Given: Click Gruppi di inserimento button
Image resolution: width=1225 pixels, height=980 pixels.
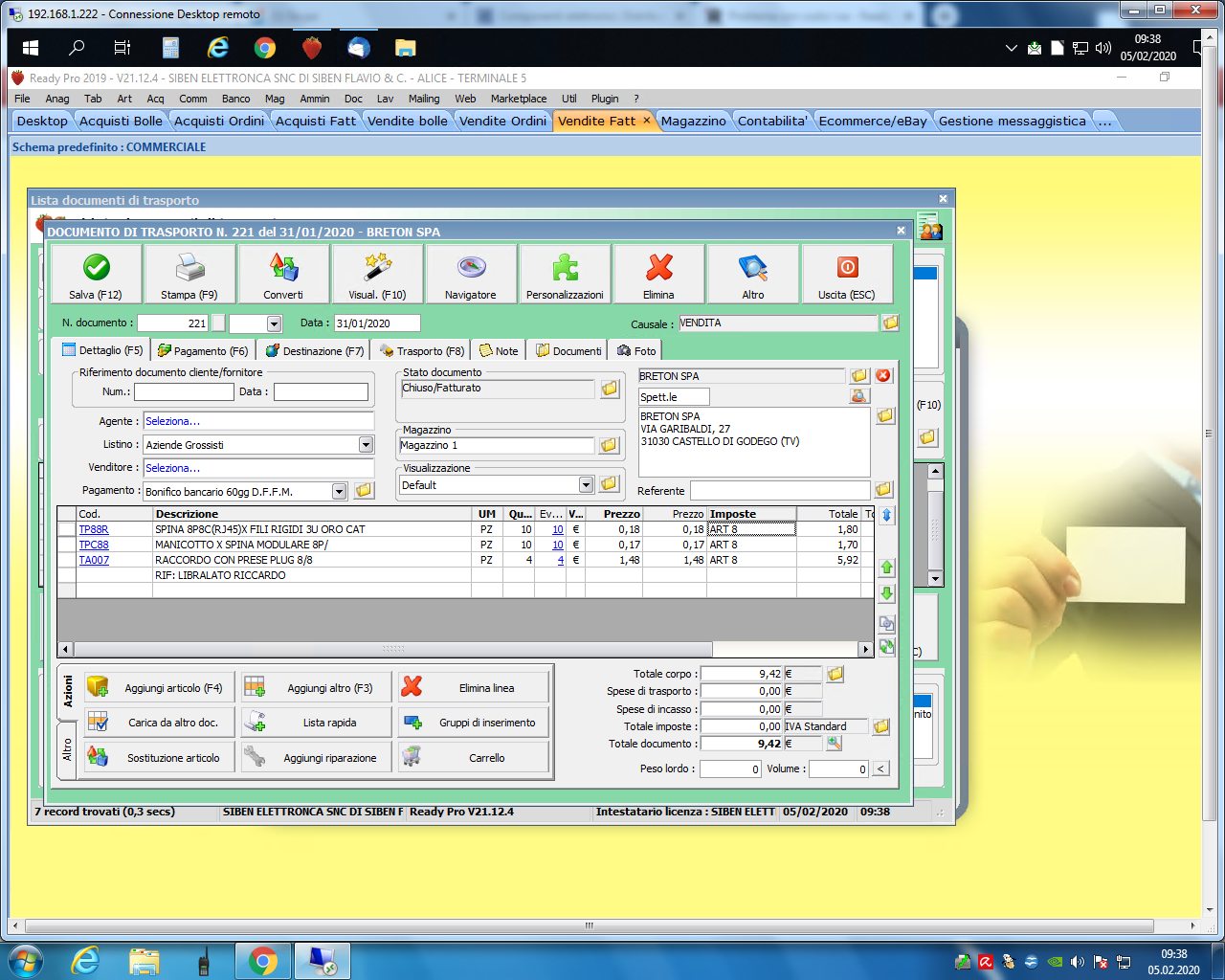Looking at the screenshot, I should pos(473,723).
